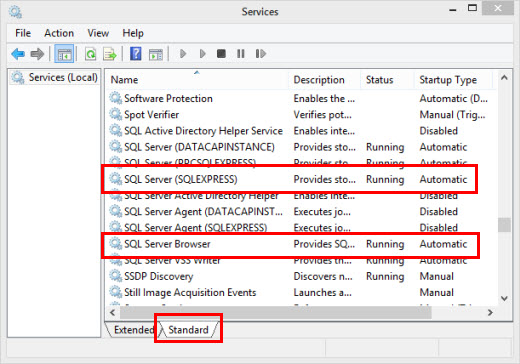Click gear icon of Still Image Acquisition Events
The image size is (520, 364).
point(116,292)
